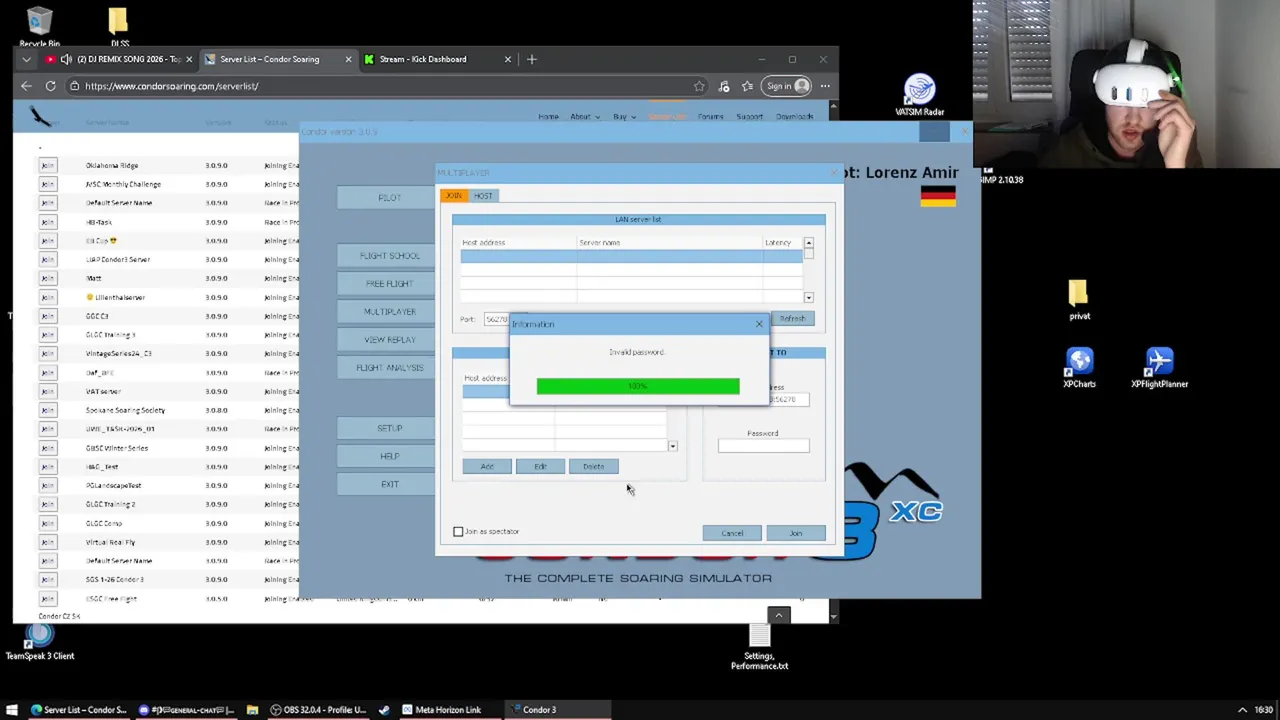This screenshot has width=1280, height=720.
Task: Close the DJ REMIX SONG tab
Action: (x=189, y=59)
